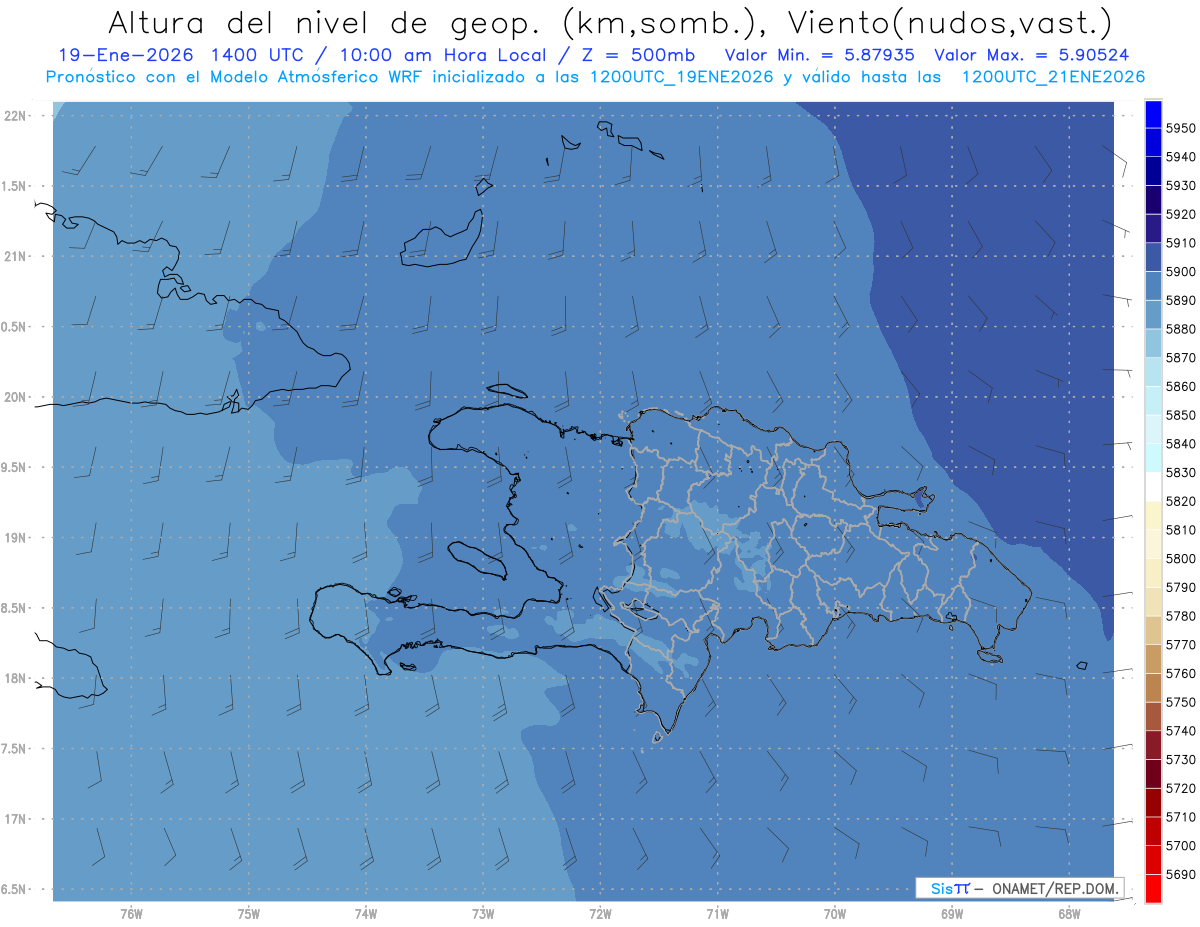Click the 71W longitude axis label

tap(717, 913)
